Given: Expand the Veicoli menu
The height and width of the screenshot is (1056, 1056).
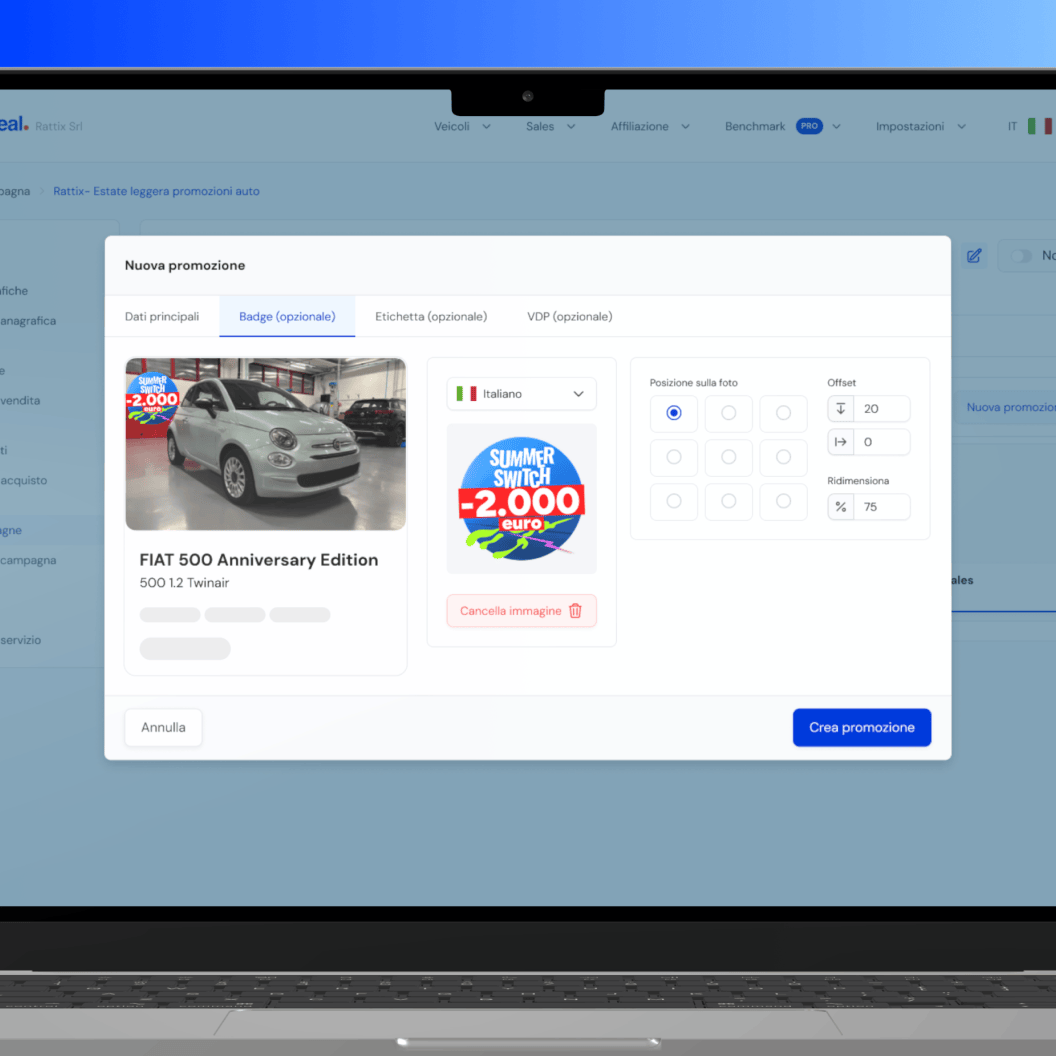Looking at the screenshot, I should [462, 127].
